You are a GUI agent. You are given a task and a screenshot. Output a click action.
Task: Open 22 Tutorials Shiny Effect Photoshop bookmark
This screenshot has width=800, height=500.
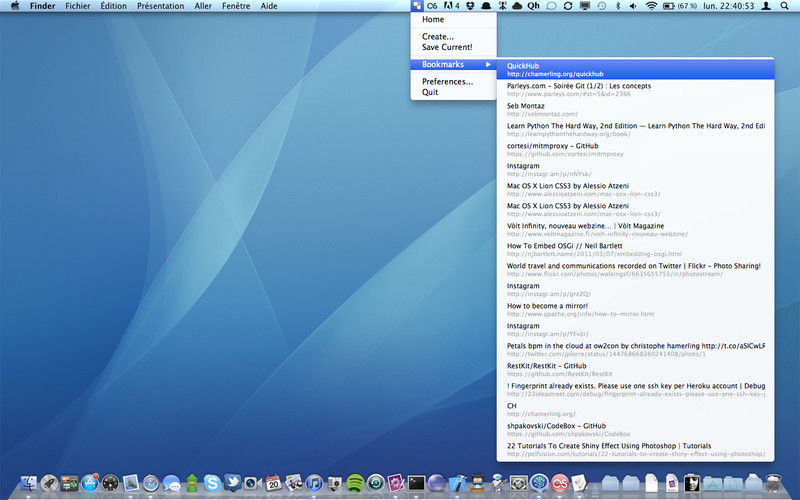pyautogui.click(x=635, y=449)
